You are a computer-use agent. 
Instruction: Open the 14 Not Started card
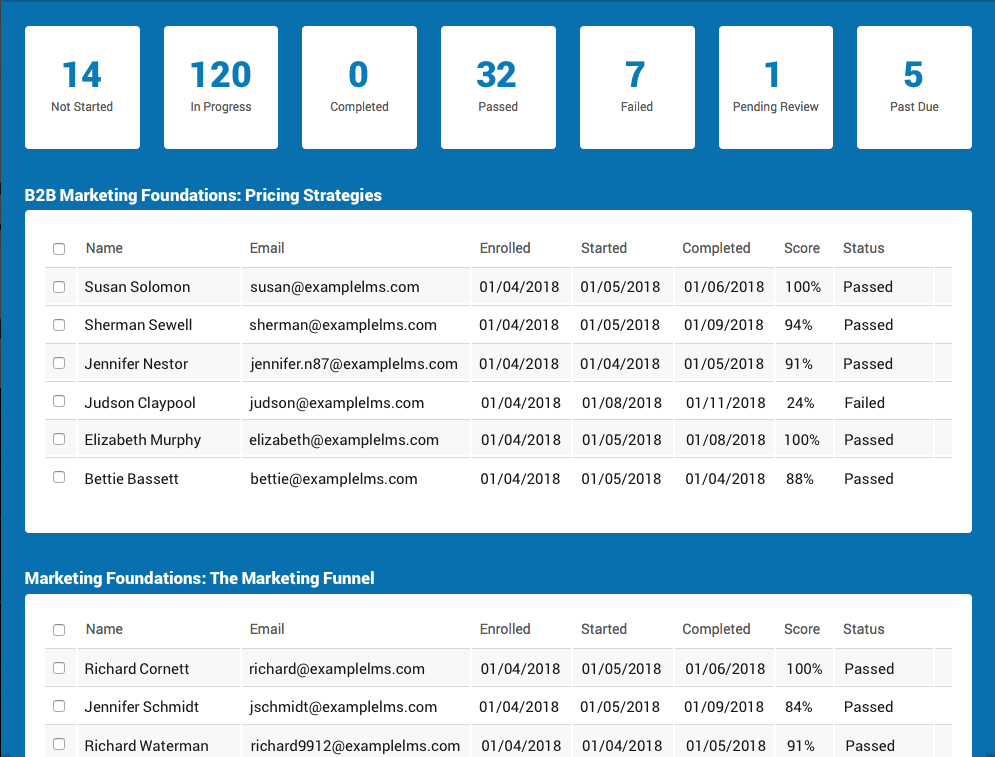82,88
